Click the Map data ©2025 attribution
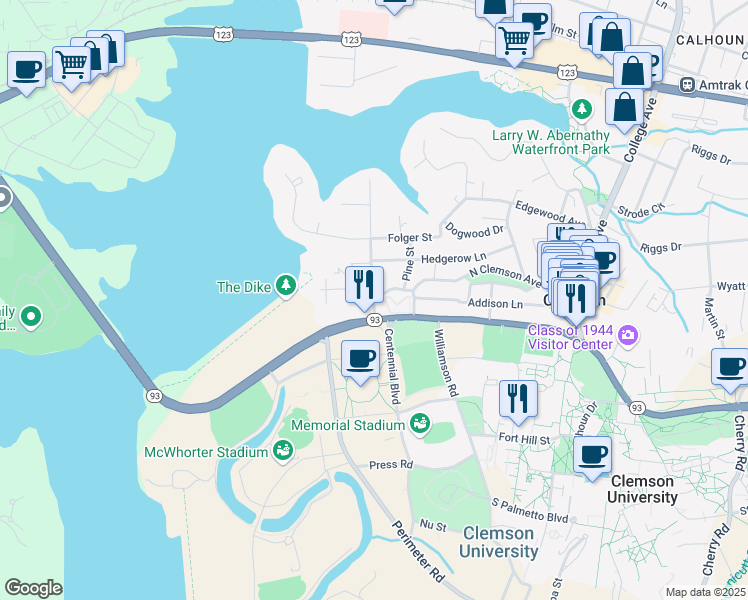The height and width of the screenshot is (600, 748). 705,592
